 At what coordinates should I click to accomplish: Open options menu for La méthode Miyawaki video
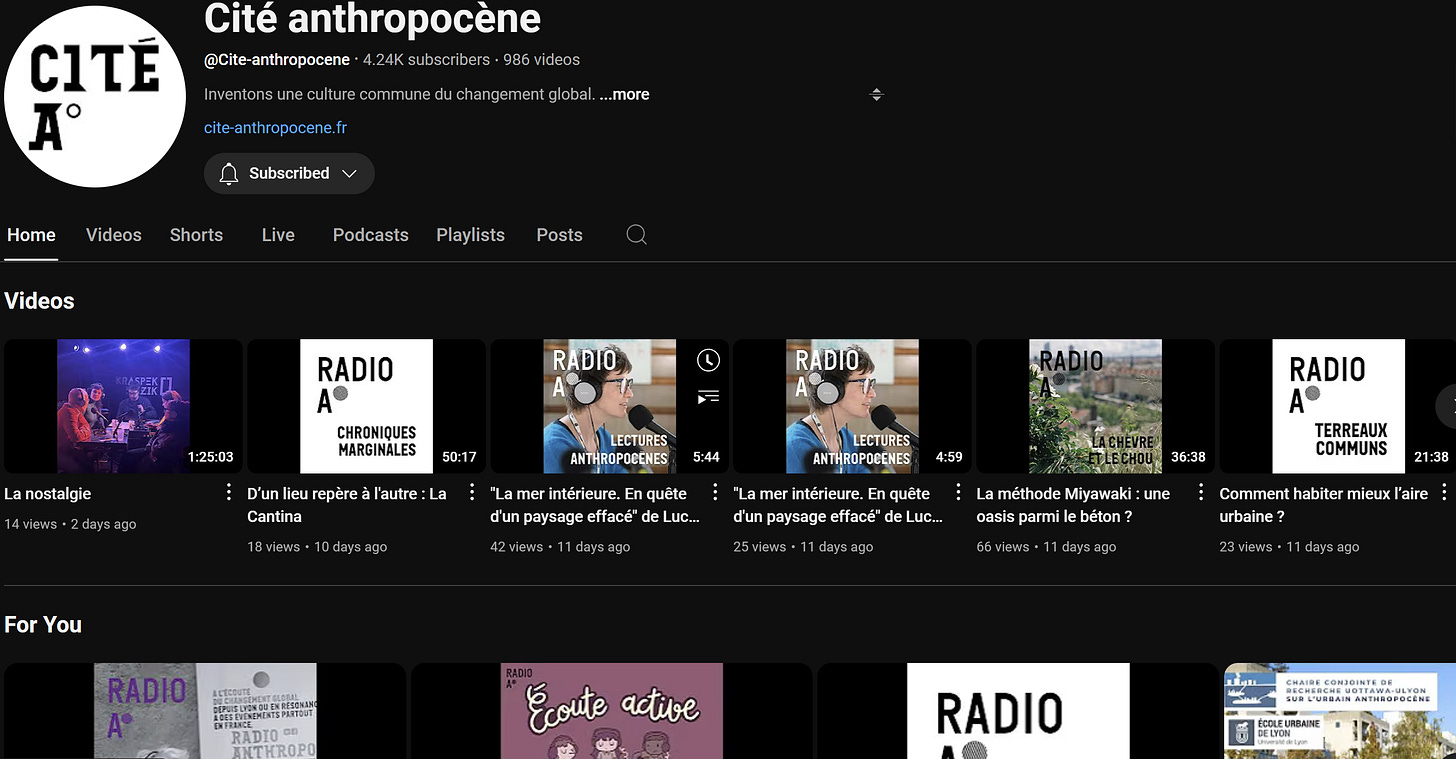[1200, 493]
